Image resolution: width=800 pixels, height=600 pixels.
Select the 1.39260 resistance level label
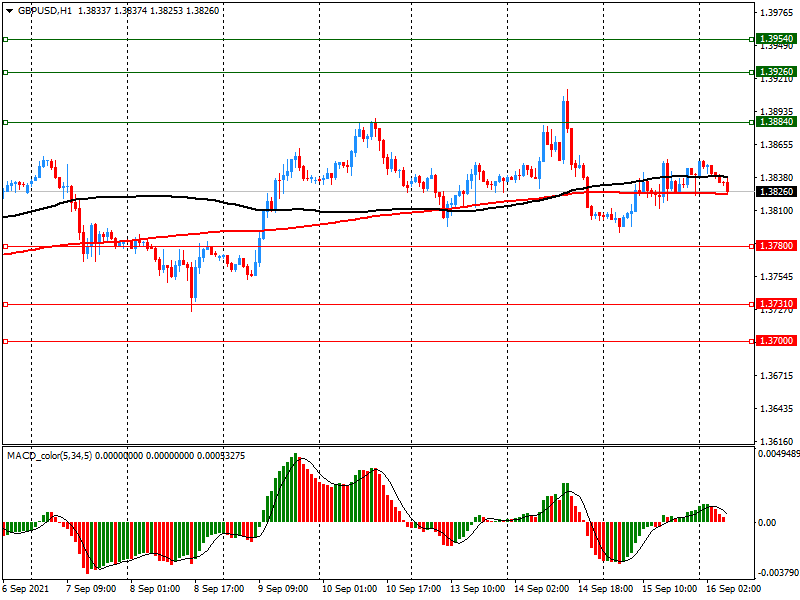777,72
